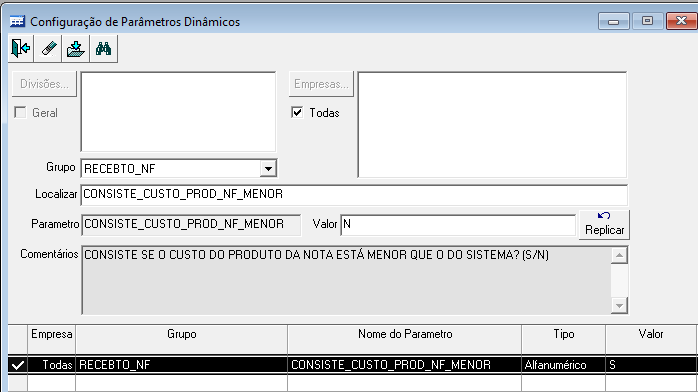Image resolution: width=698 pixels, height=392 pixels.
Task: Click the binoculars search toolbar icon
Action: (x=103, y=48)
